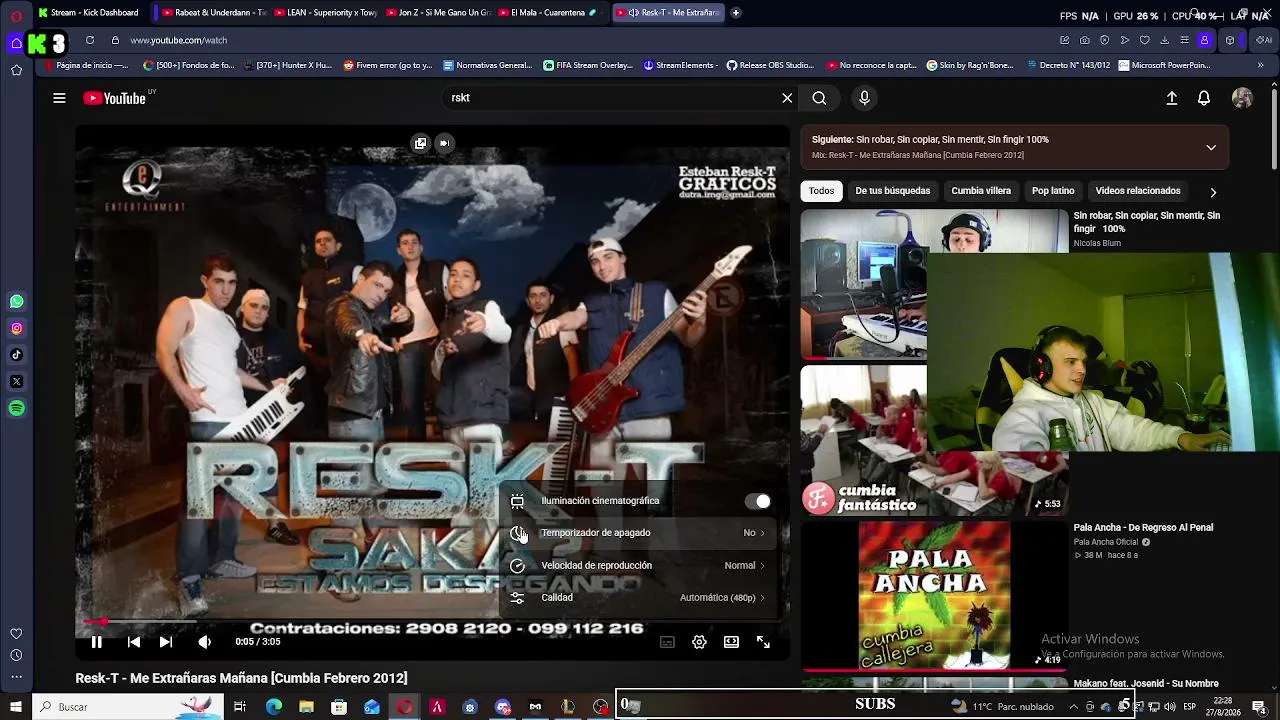The width and height of the screenshot is (1280, 720).
Task: Skip to the next video
Action: (166, 642)
